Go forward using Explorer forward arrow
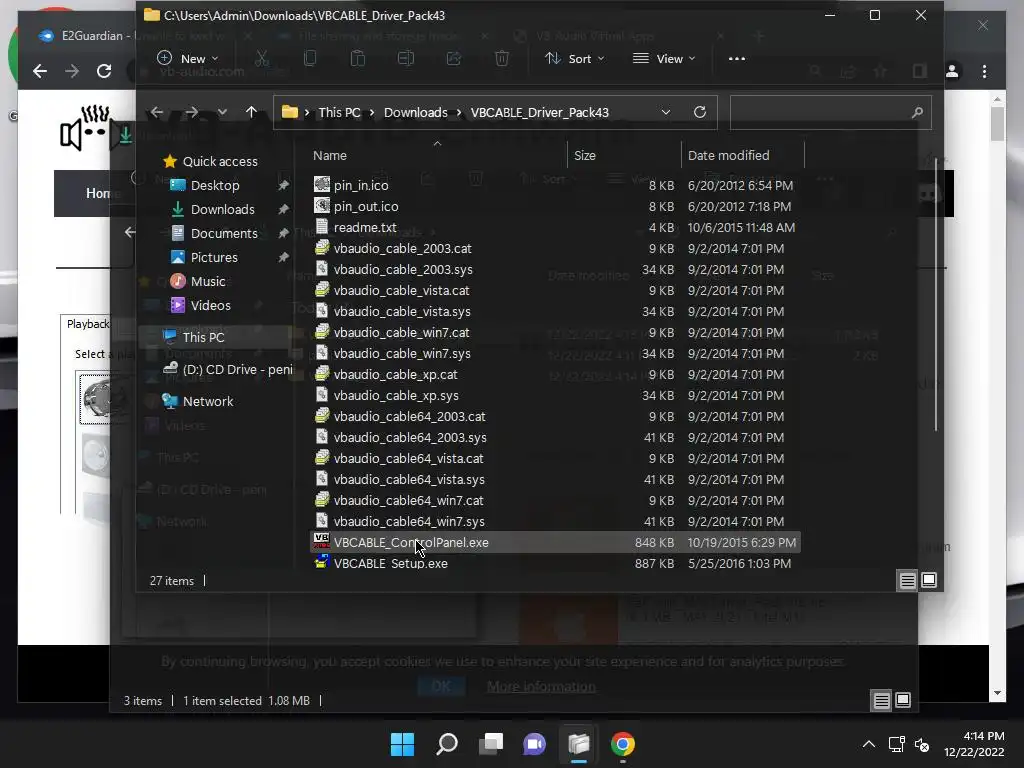The width and height of the screenshot is (1024, 768). point(191,112)
